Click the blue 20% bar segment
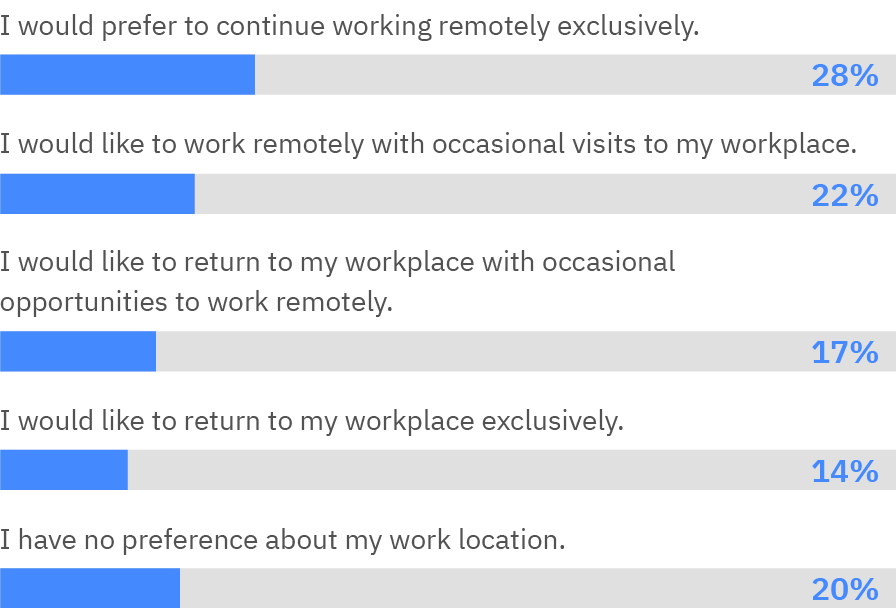The width and height of the screenshot is (896, 608). click(x=90, y=588)
